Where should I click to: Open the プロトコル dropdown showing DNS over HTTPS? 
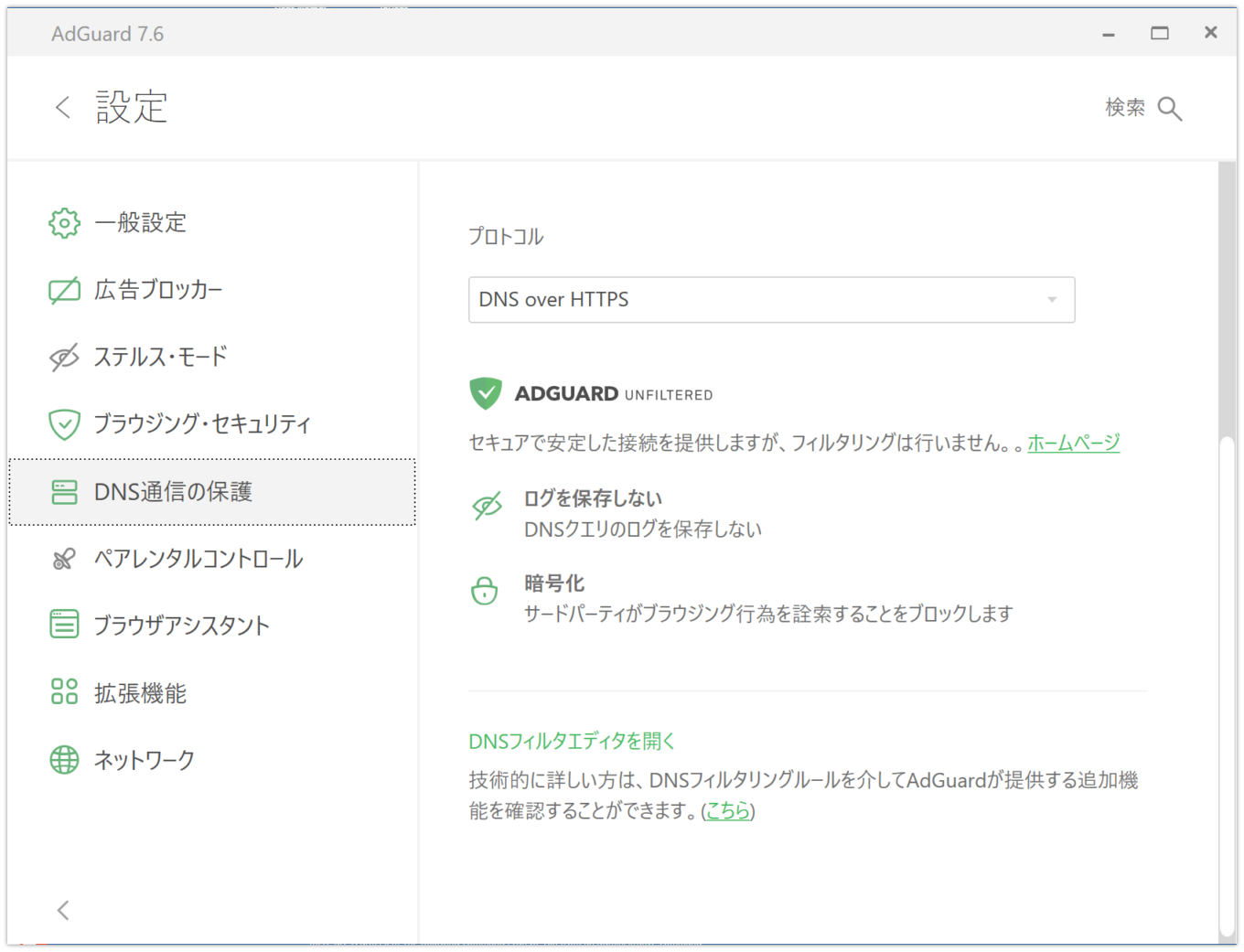[771, 300]
